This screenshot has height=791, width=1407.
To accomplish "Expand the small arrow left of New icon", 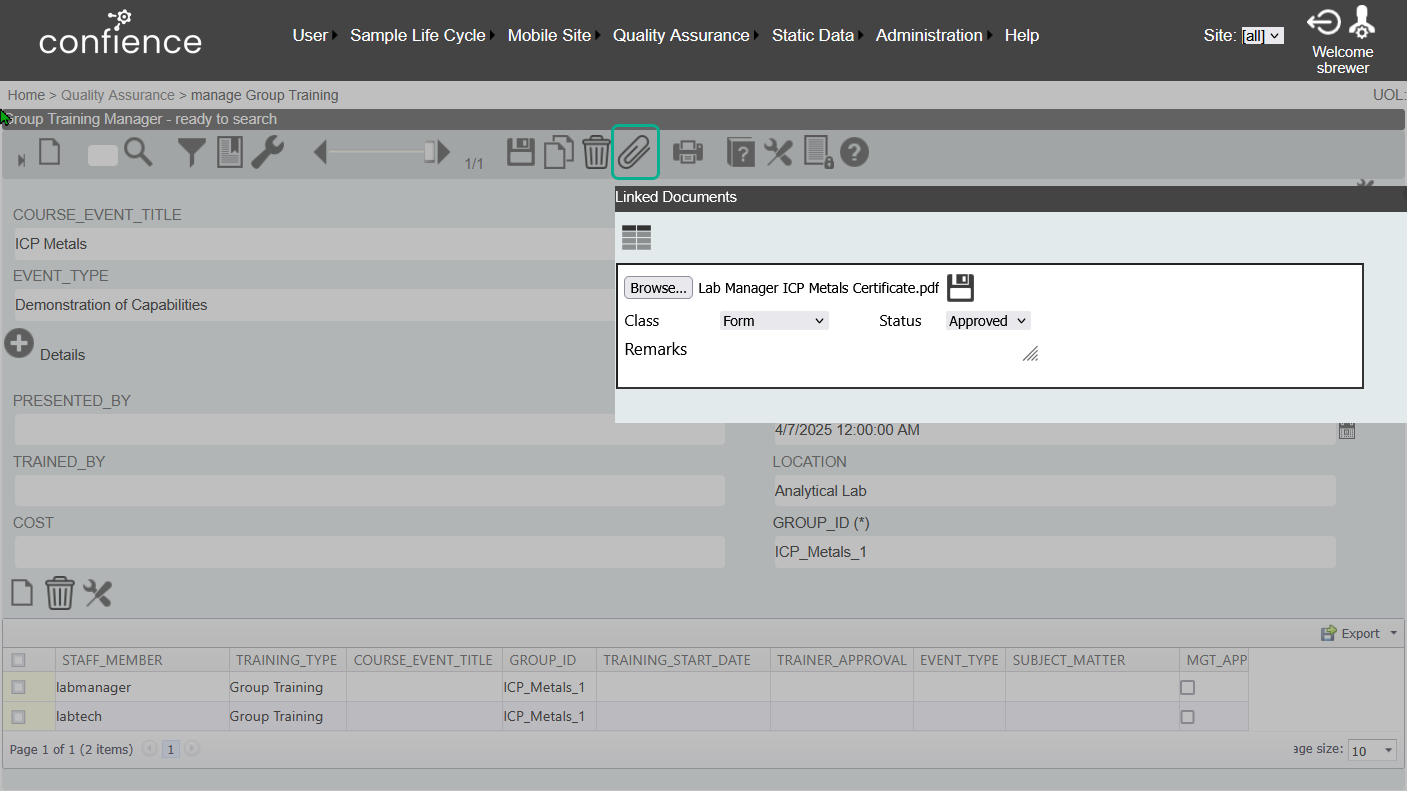I will coord(22,160).
